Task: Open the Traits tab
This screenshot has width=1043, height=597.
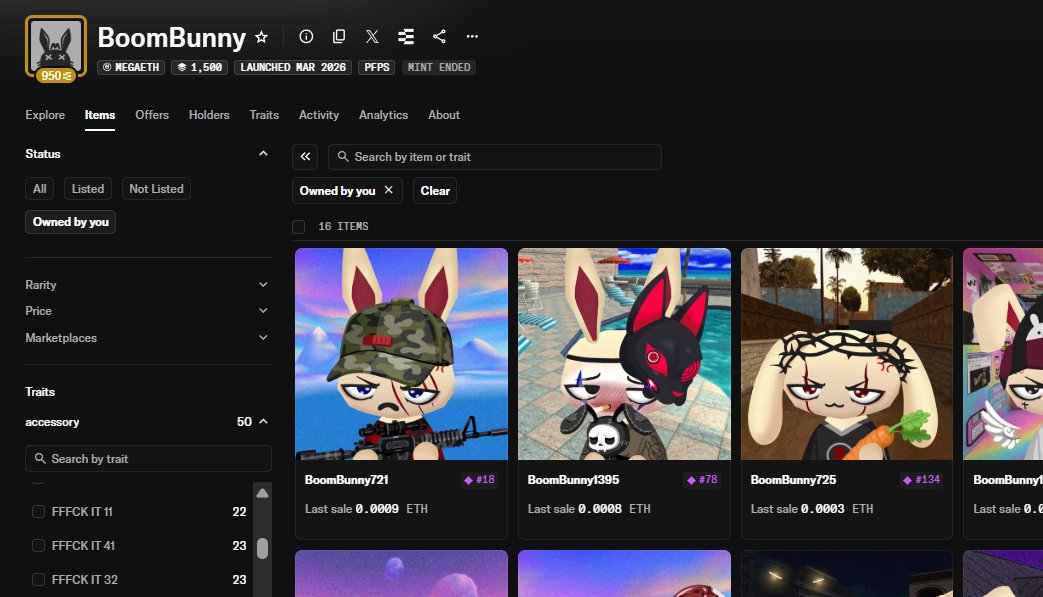Action: coord(264,115)
